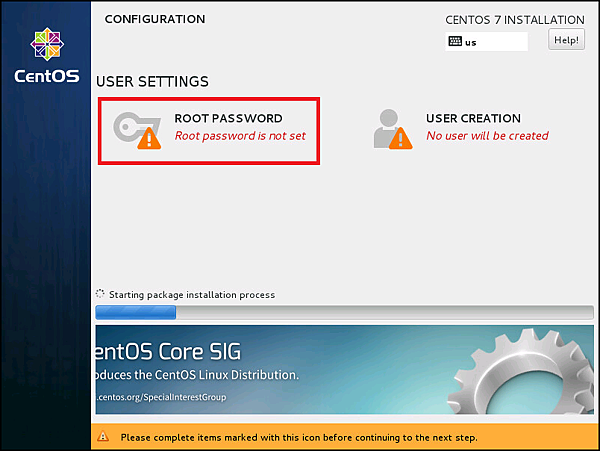The width and height of the screenshot is (600, 451).
Task: Click the orange warning icon in the bottom bar
Action: (104, 438)
